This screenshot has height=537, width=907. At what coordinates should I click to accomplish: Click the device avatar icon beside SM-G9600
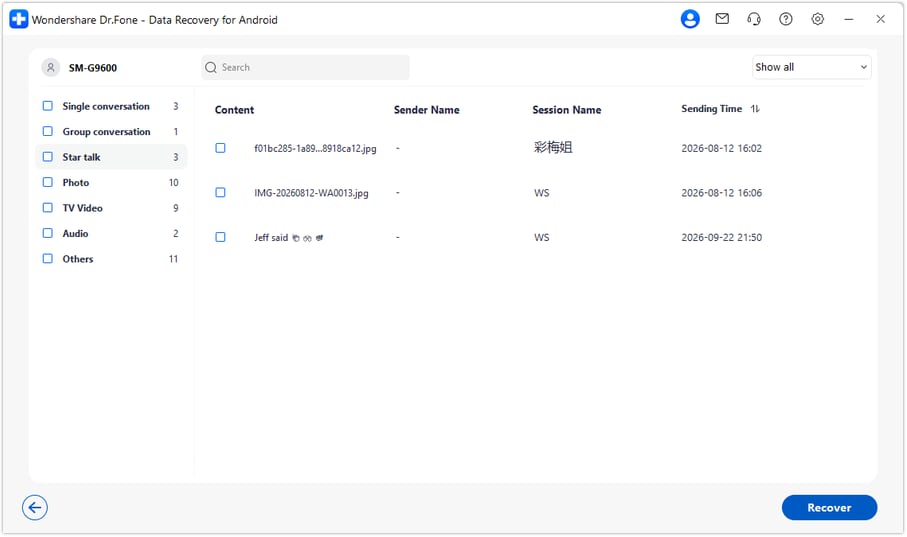[x=51, y=68]
